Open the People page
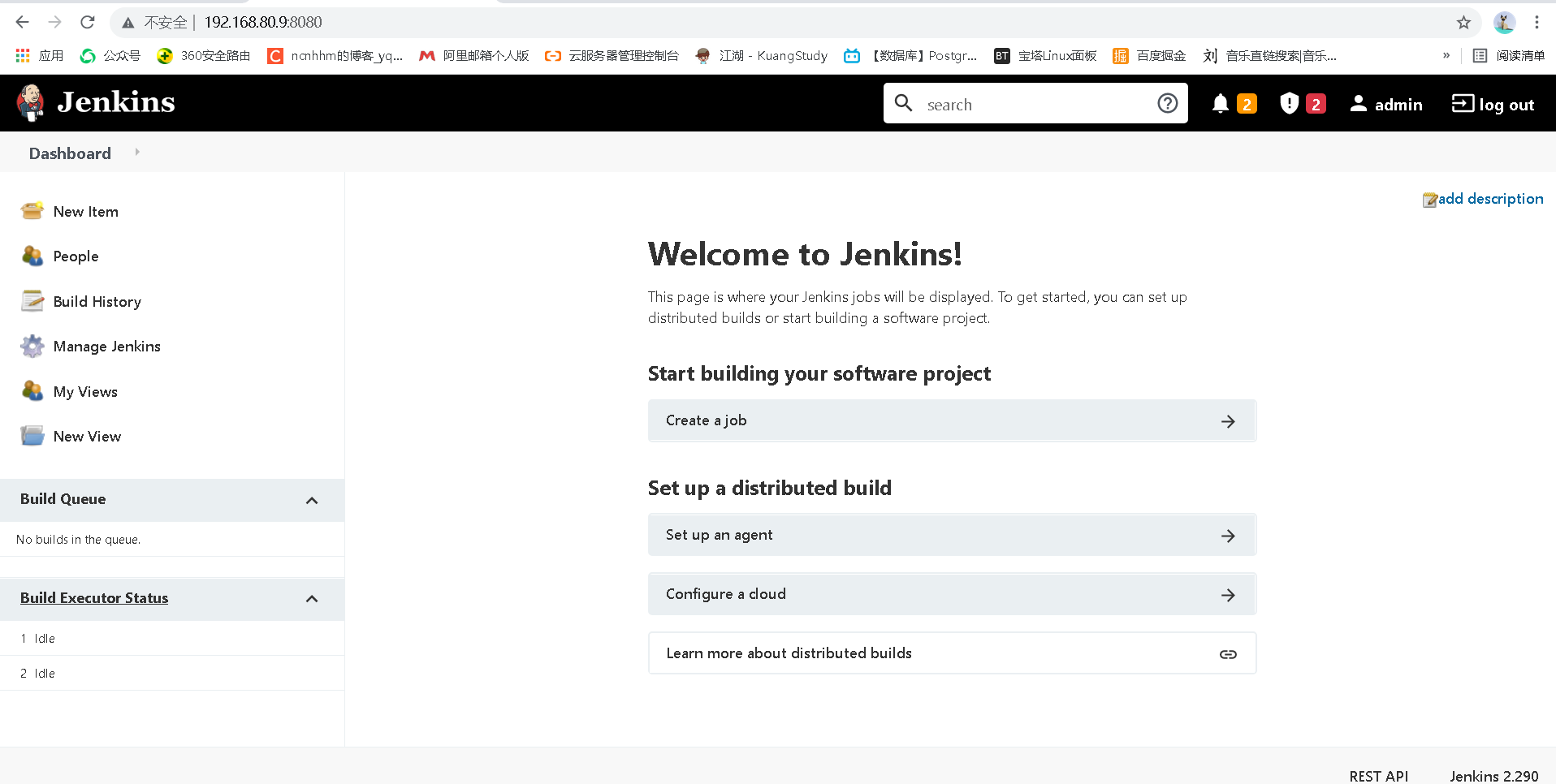1556x784 pixels. coord(76,256)
